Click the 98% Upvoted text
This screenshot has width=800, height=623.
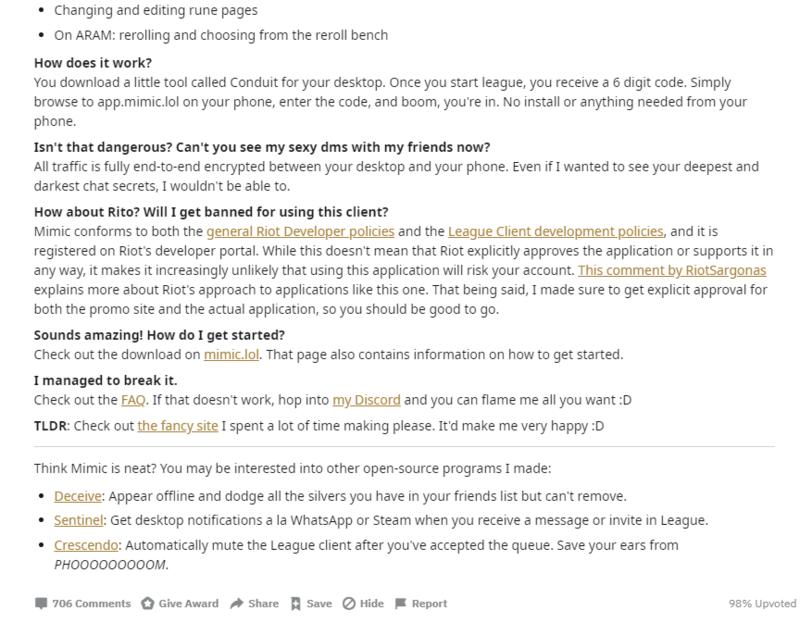click(x=762, y=604)
